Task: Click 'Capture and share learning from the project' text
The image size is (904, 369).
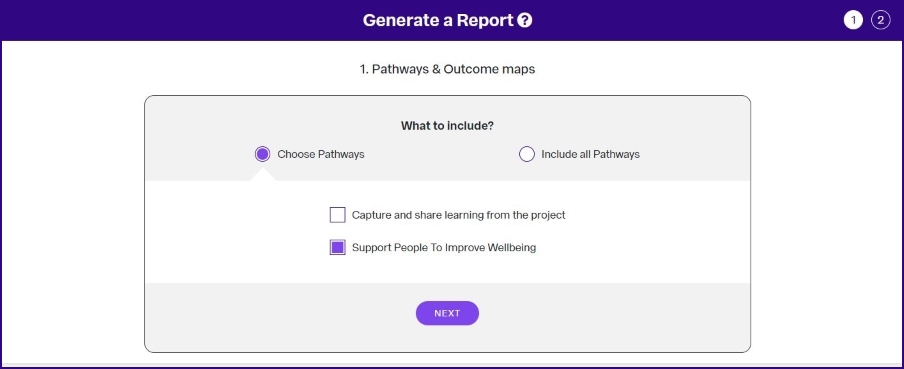Action: 458,215
